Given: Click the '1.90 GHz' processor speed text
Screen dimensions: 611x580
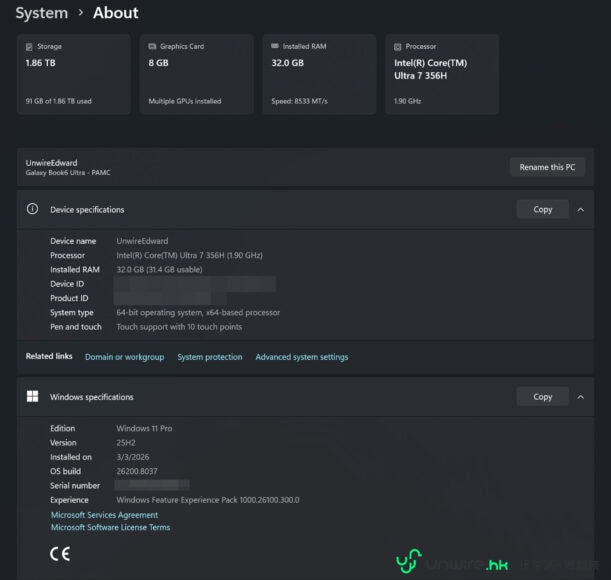Looking at the screenshot, I should click(407, 101).
